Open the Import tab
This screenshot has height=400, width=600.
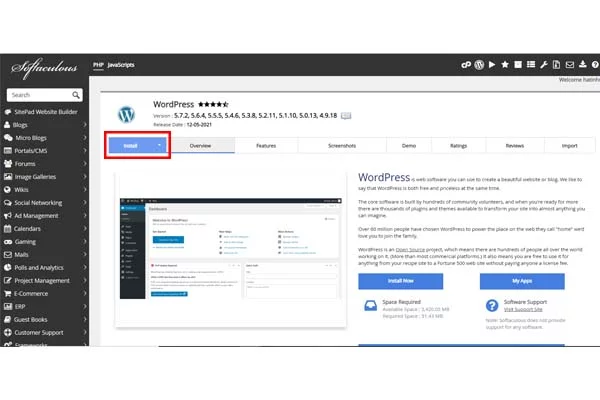click(569, 145)
